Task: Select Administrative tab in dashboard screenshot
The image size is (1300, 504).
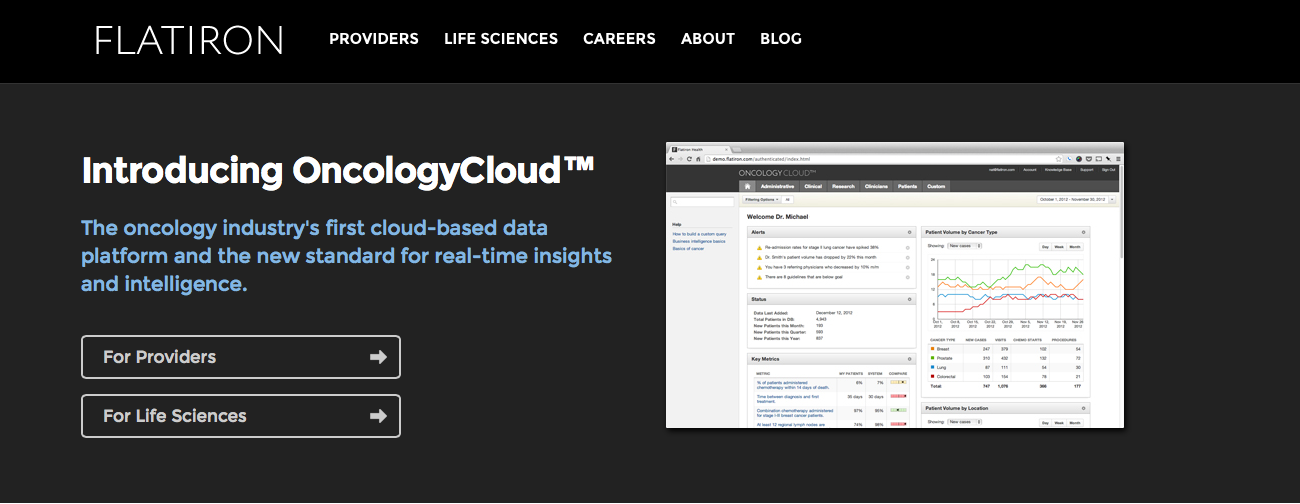Action: point(777,186)
